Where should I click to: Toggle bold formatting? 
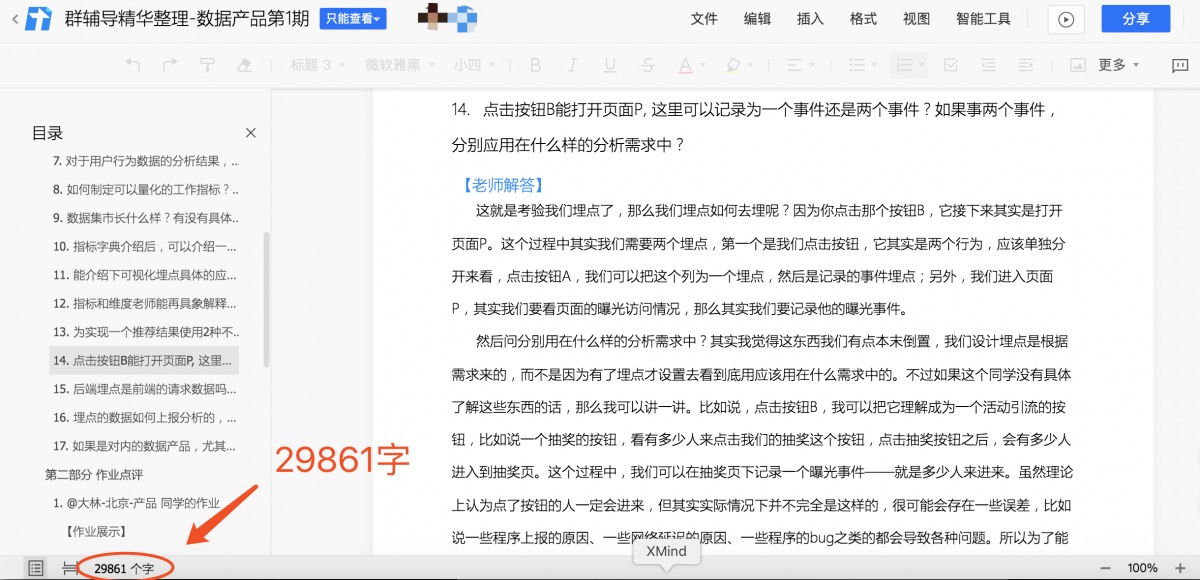[x=535, y=65]
